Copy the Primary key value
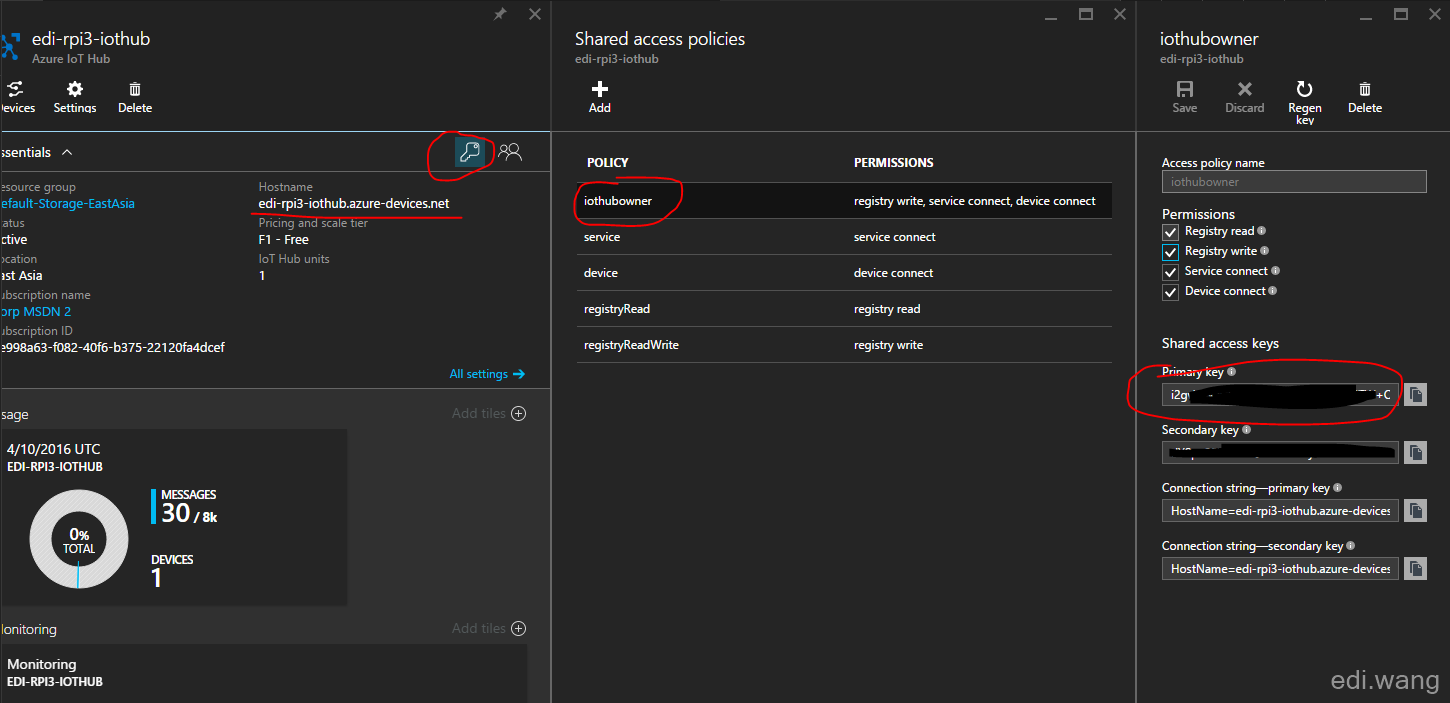The width and height of the screenshot is (1450, 703). (1415, 395)
